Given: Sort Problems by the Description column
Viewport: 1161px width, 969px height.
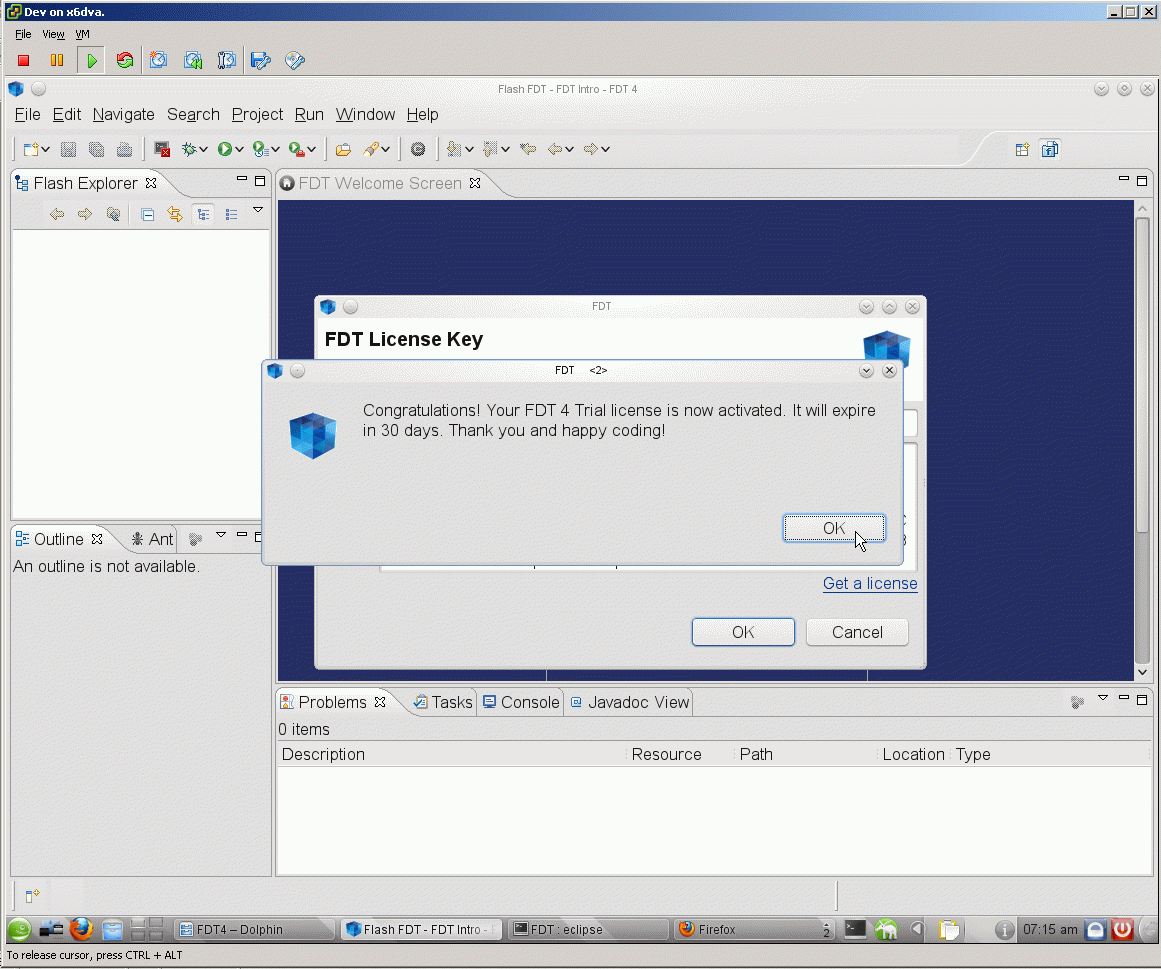Looking at the screenshot, I should click(452, 754).
